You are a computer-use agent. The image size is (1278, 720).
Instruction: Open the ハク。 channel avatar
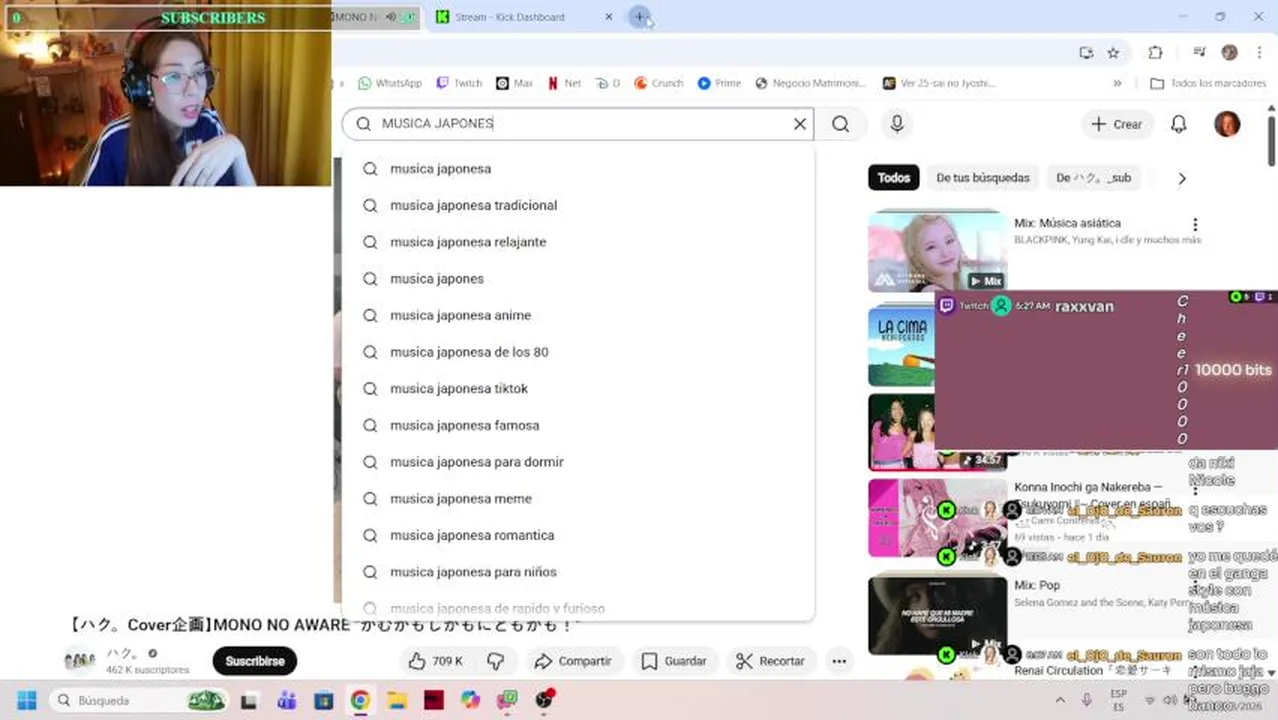pyautogui.click(x=80, y=660)
